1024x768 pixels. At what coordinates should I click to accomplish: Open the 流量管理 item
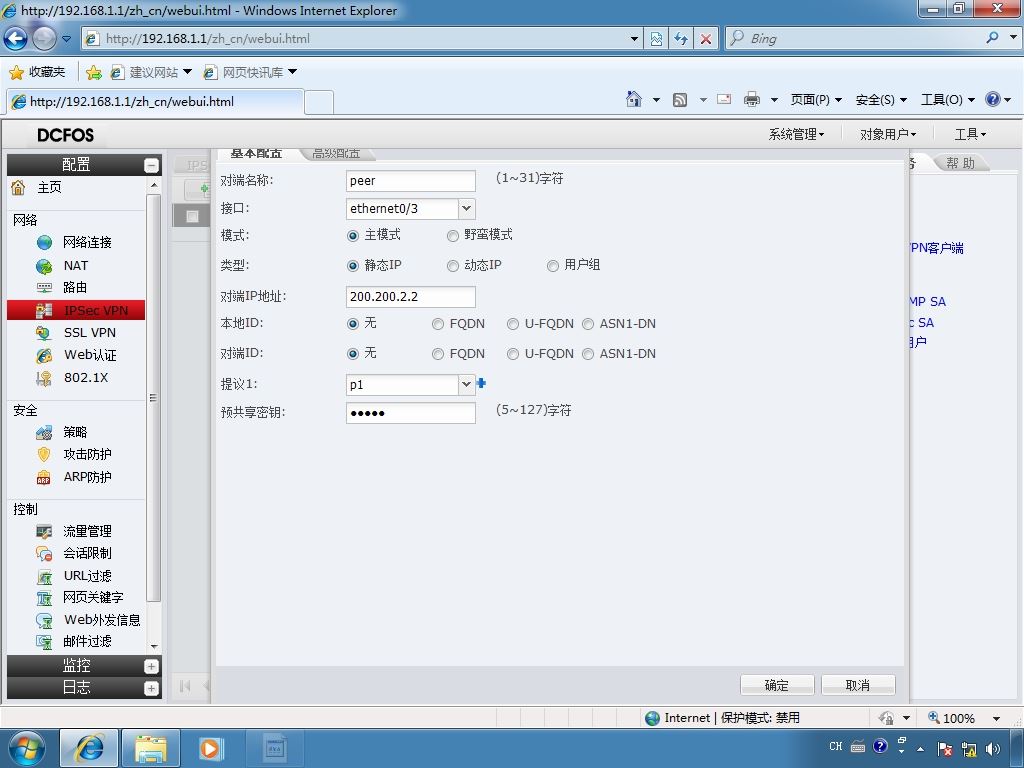[87, 532]
